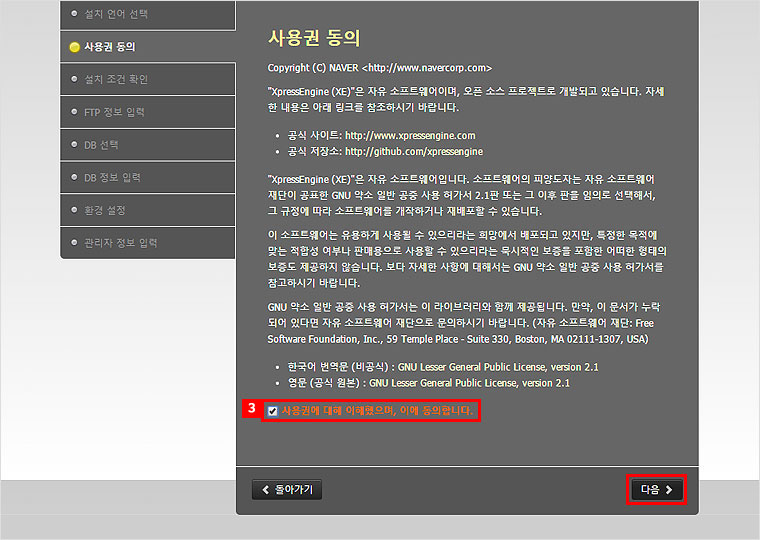
Task: Select the 관리자 정보 입력 step
Action: (x=121, y=242)
